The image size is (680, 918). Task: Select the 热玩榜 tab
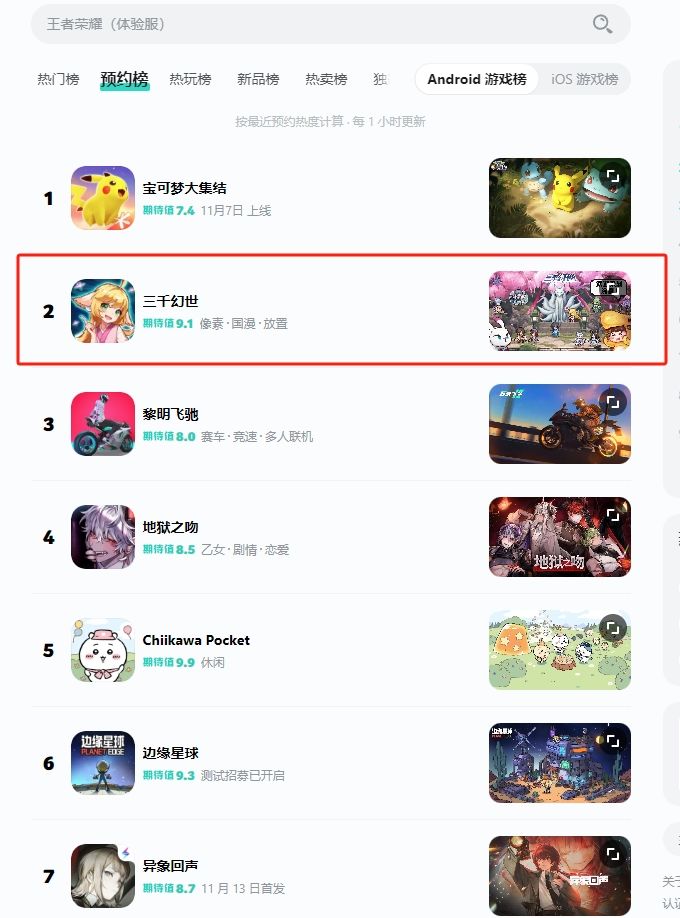[x=190, y=79]
